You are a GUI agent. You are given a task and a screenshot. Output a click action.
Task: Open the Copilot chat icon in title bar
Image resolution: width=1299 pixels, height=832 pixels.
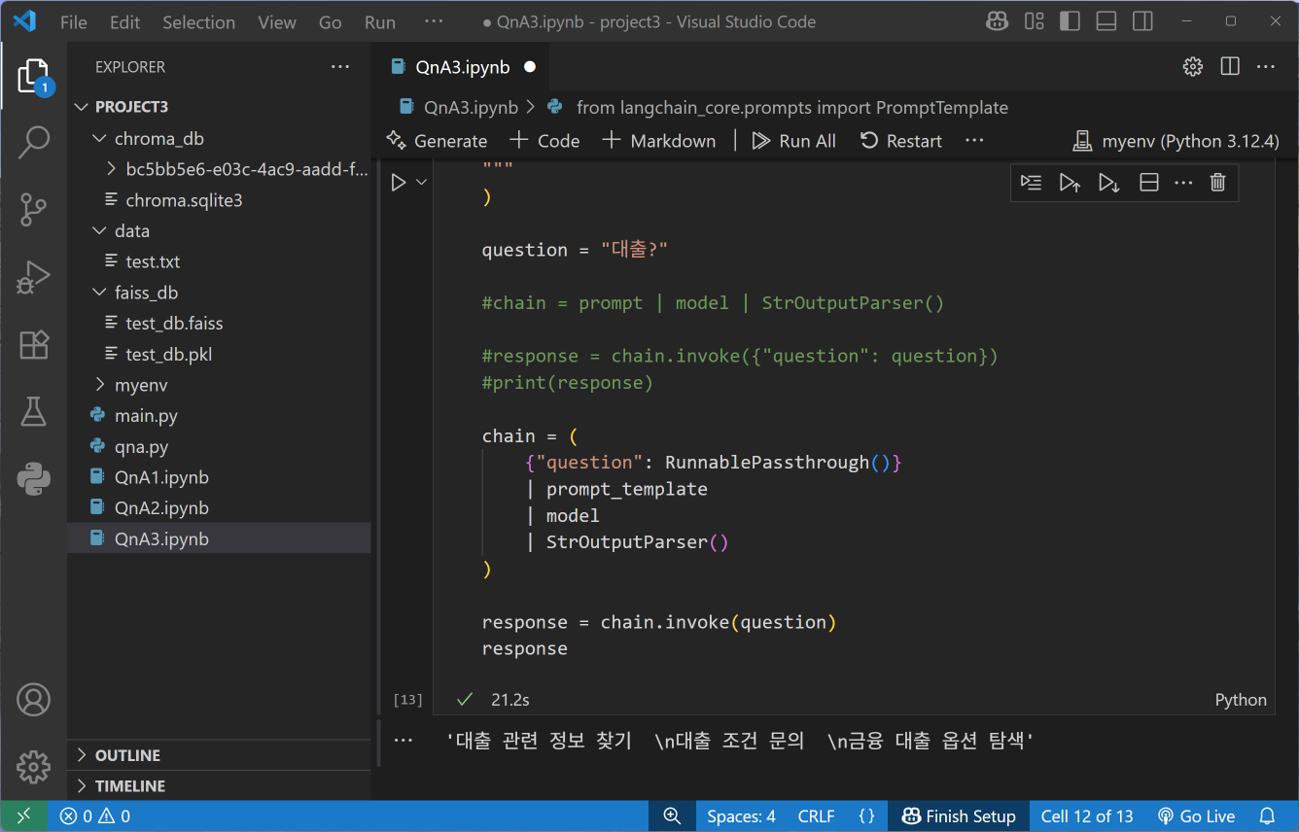tap(996, 21)
